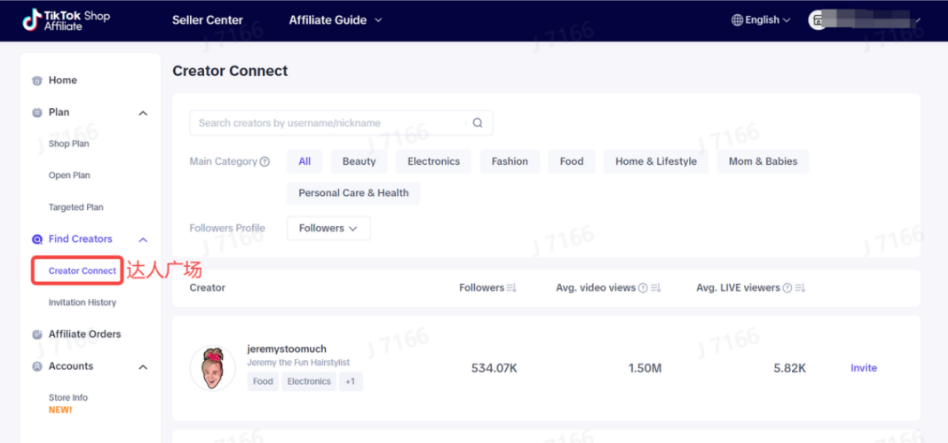The width and height of the screenshot is (948, 443).
Task: Open the Followers profile dropdown
Action: click(328, 228)
